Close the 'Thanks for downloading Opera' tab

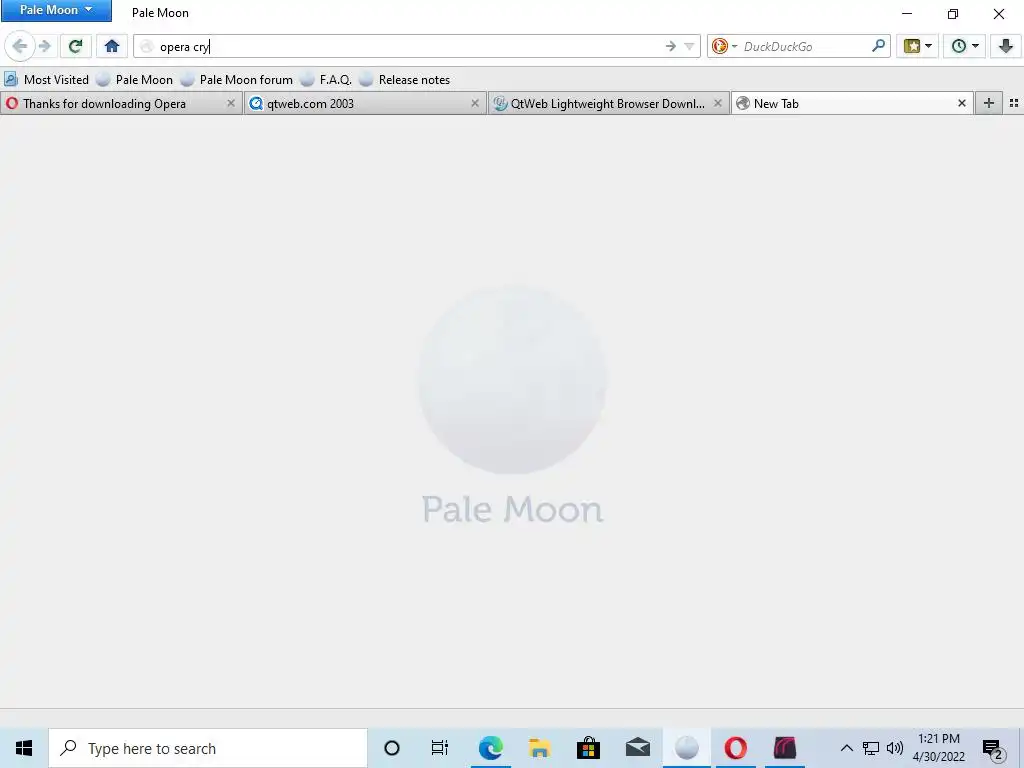click(231, 103)
